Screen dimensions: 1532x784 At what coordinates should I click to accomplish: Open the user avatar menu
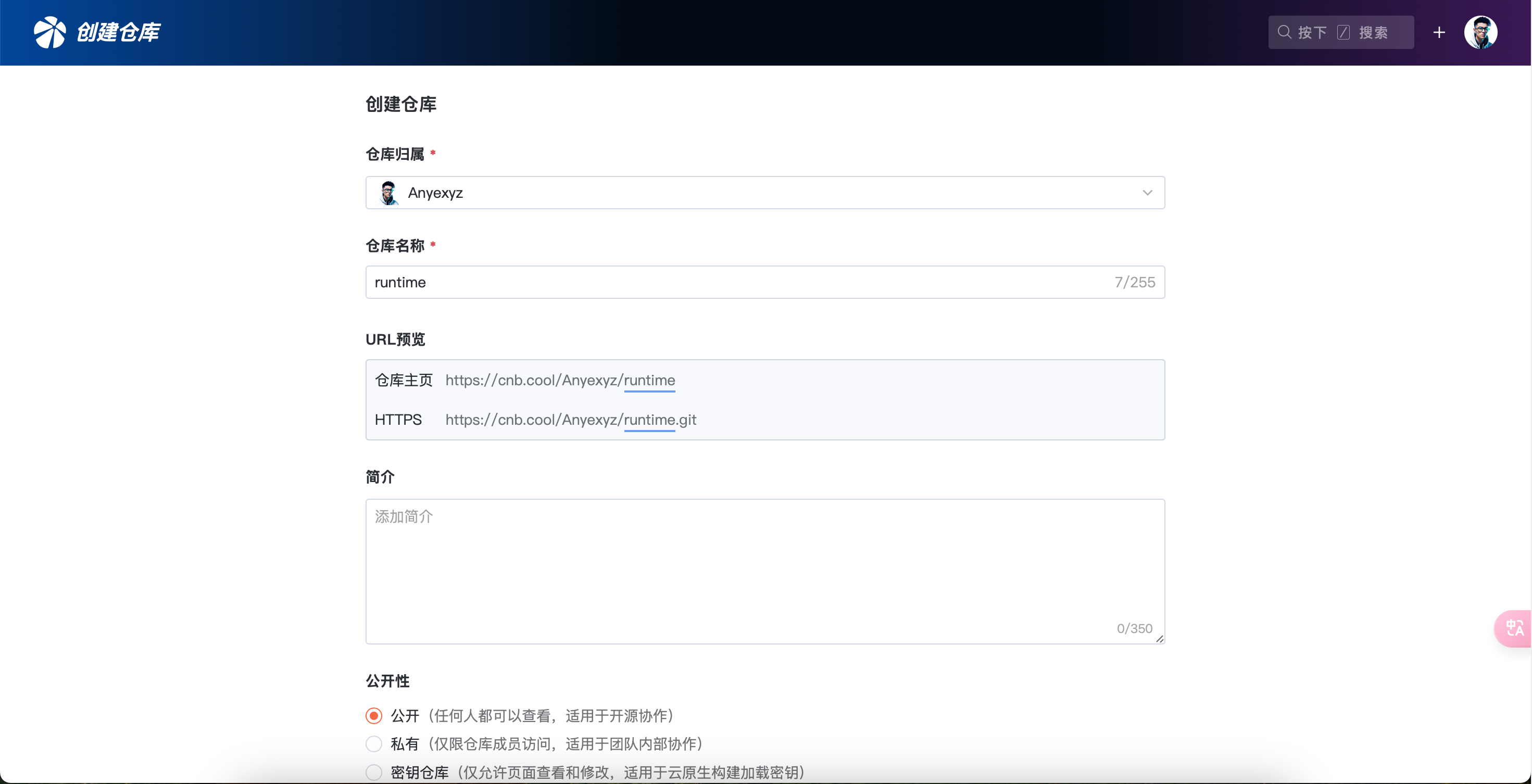1480,32
